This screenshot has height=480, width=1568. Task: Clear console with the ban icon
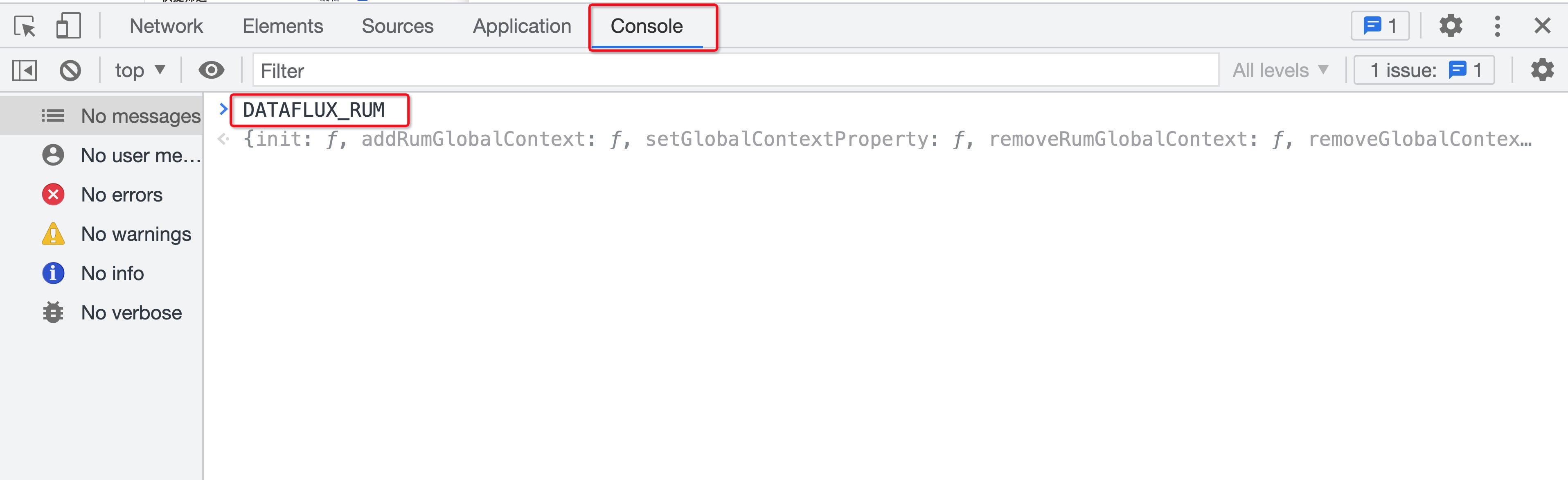point(70,71)
